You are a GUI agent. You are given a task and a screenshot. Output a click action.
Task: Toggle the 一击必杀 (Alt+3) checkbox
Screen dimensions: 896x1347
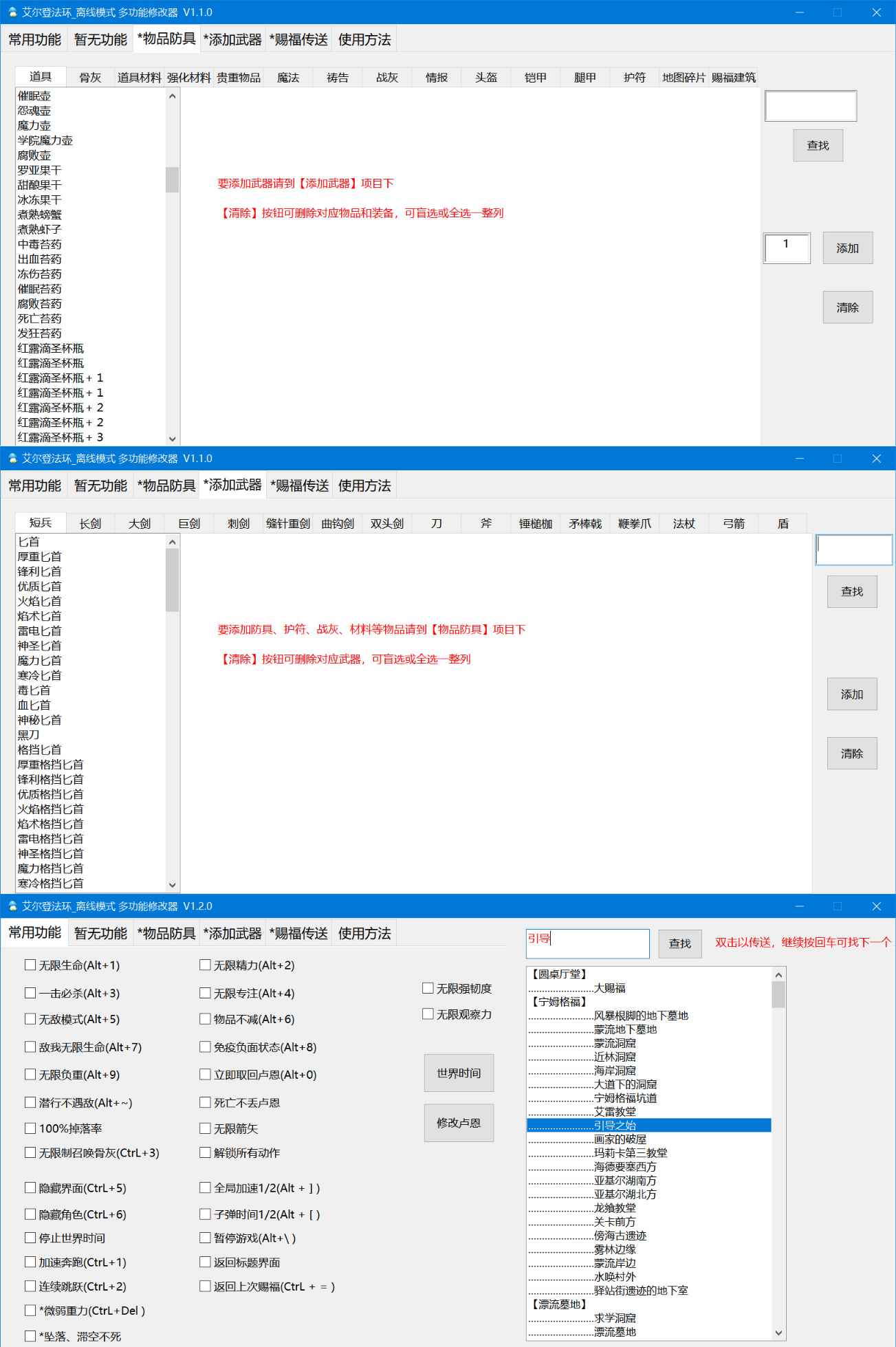coord(30,993)
